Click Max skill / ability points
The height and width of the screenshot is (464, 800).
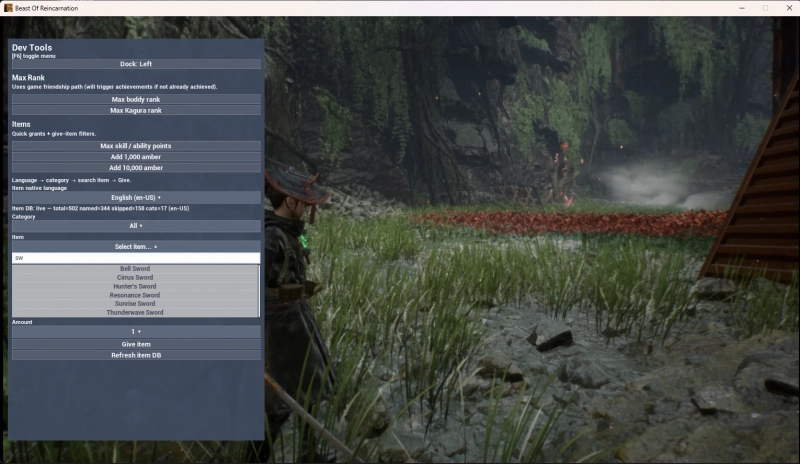coord(136,146)
